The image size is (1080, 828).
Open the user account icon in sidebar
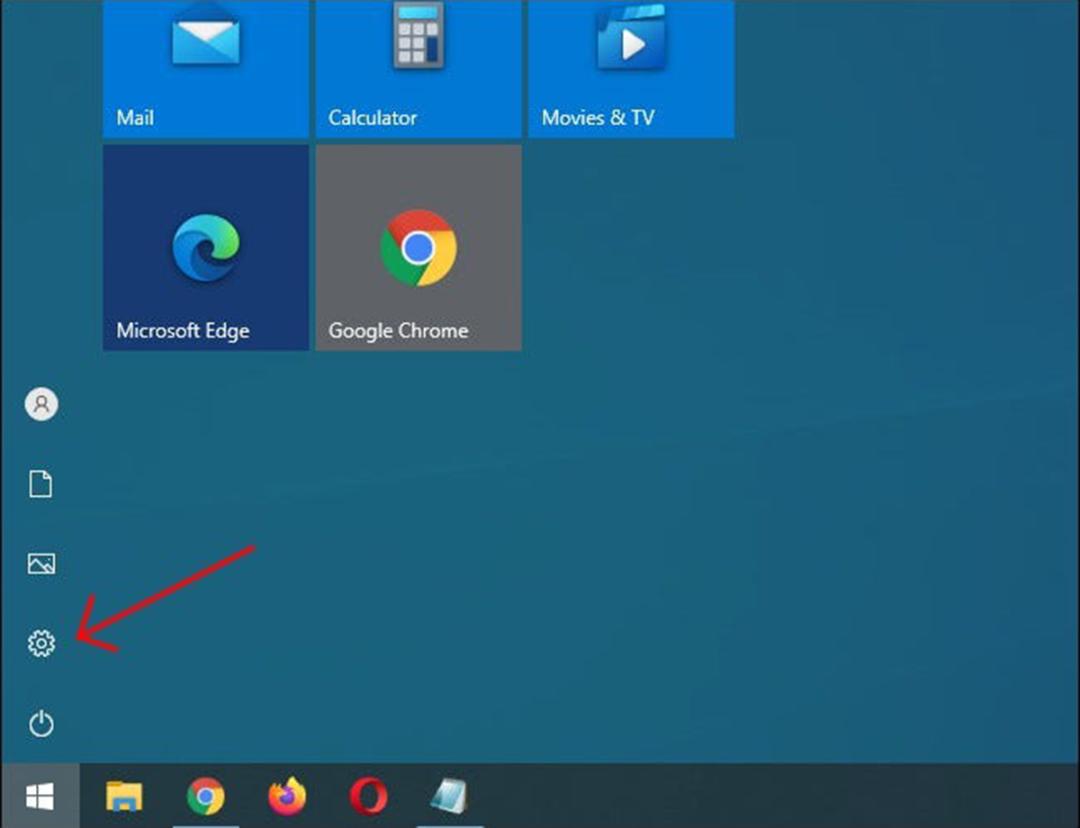[41, 404]
